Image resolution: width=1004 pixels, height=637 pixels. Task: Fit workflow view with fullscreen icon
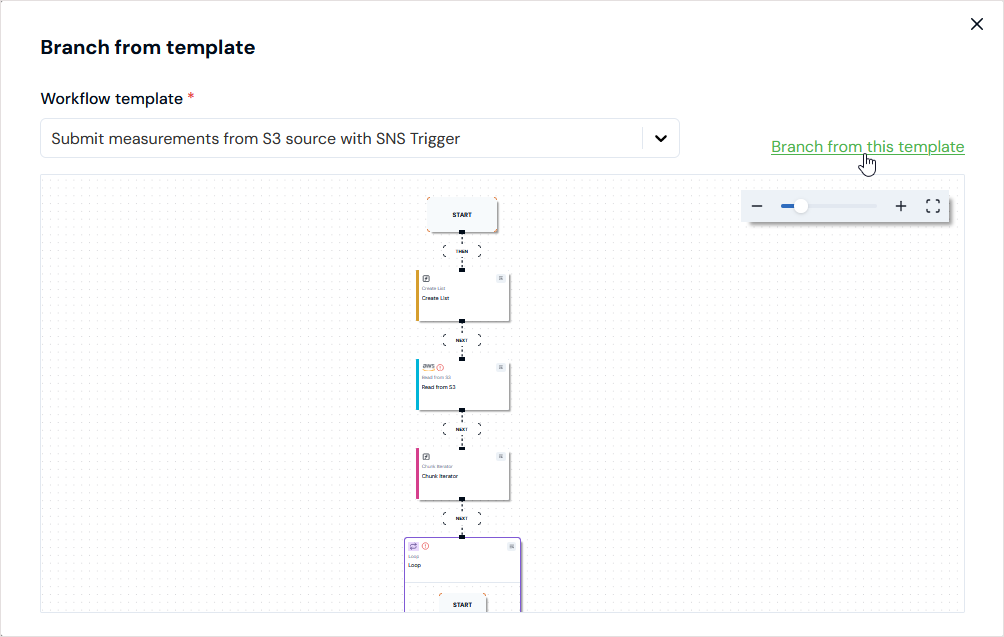click(x=933, y=206)
